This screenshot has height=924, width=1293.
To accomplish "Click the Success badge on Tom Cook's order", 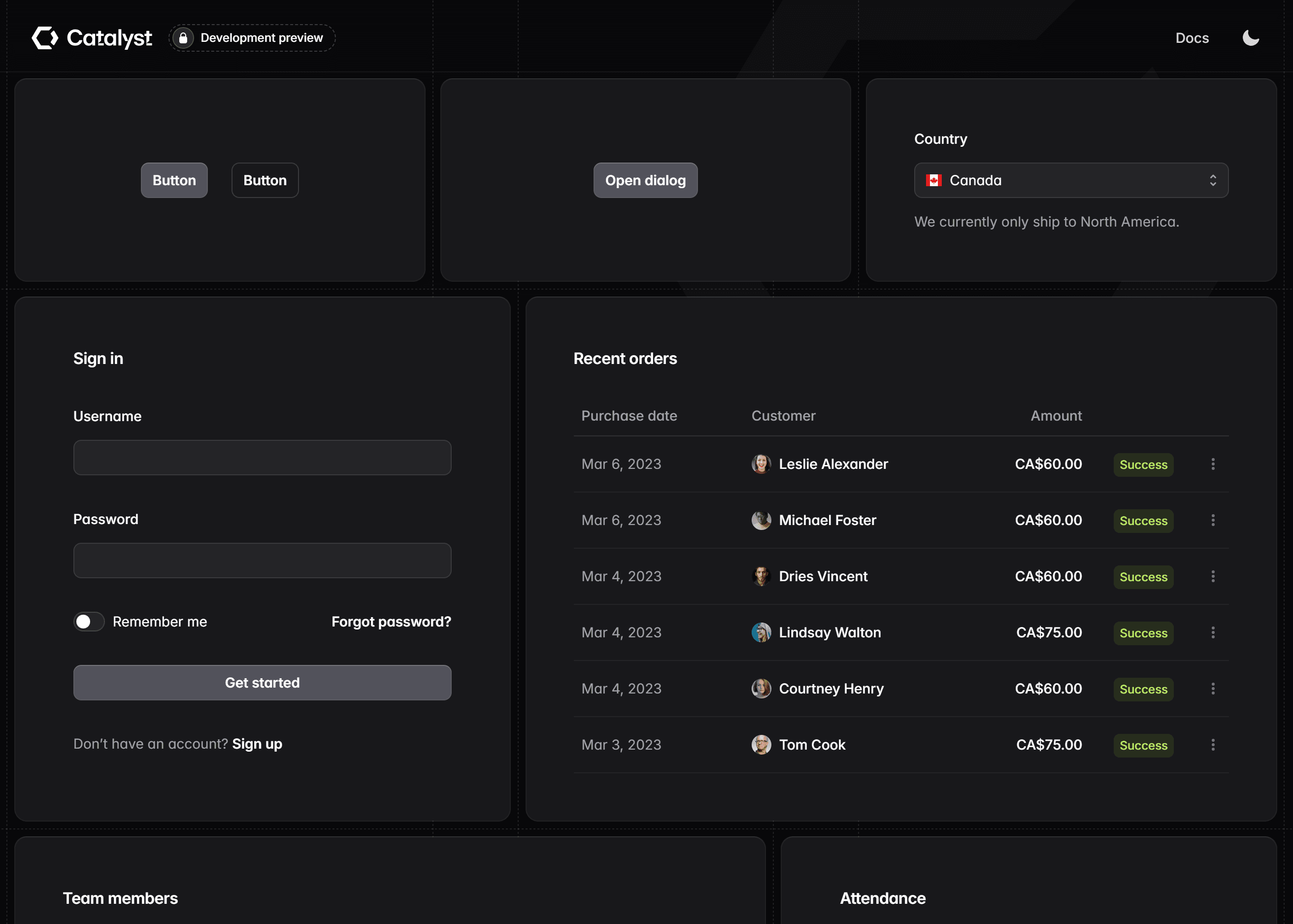I will pos(1143,745).
